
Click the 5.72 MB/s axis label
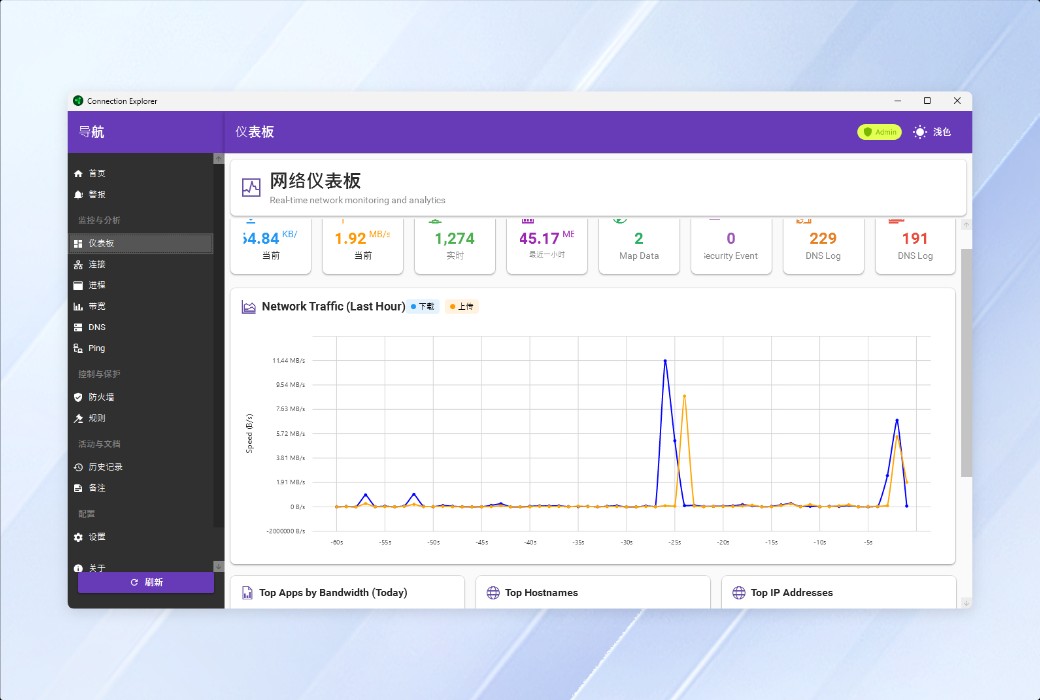click(x=291, y=433)
